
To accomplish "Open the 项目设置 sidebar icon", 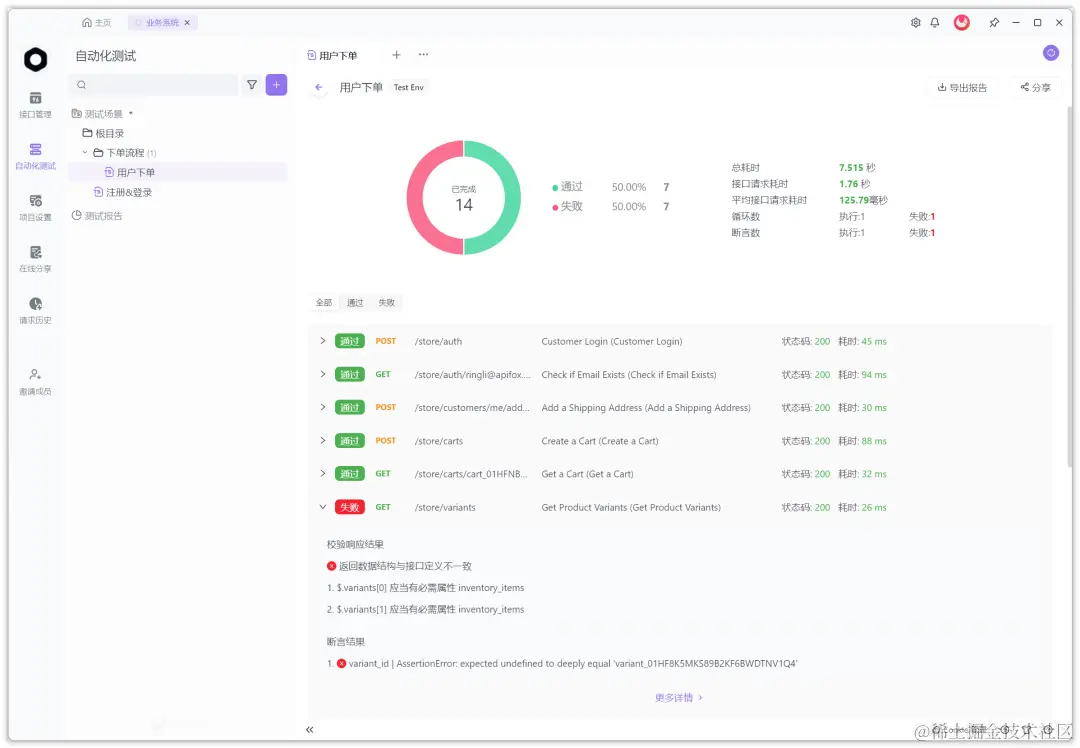I will 35,207.
